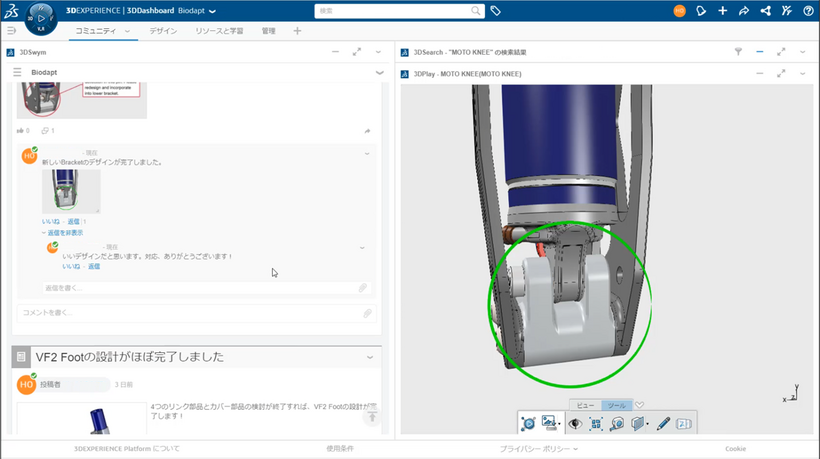Open the Biodapt community menu icon
The image size is (820, 459).
click(x=17, y=72)
